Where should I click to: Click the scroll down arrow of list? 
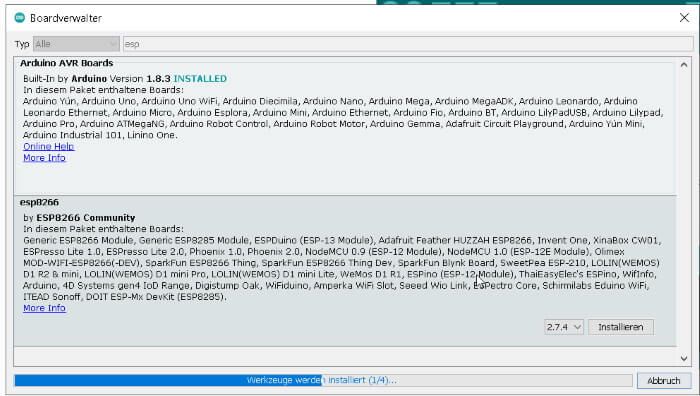point(683,358)
